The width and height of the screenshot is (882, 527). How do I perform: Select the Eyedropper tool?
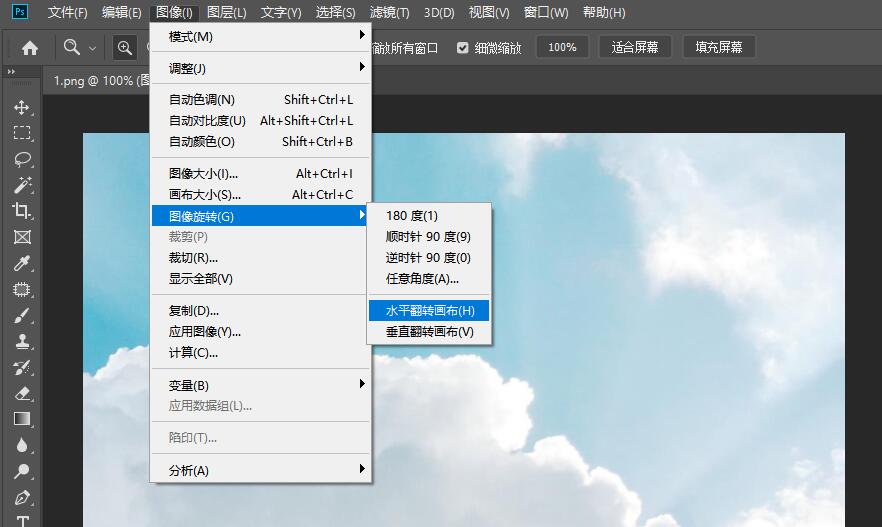pos(22,263)
